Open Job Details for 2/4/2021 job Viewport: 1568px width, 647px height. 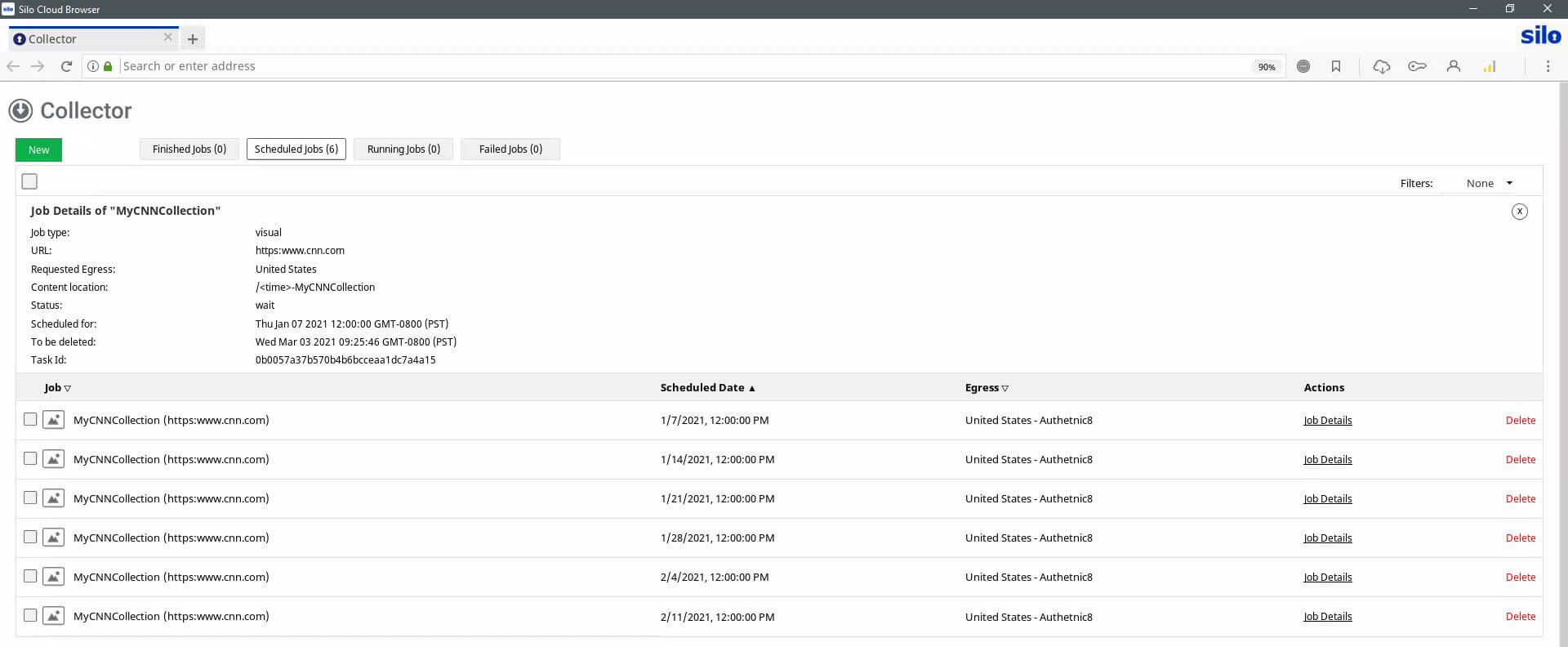(x=1327, y=577)
